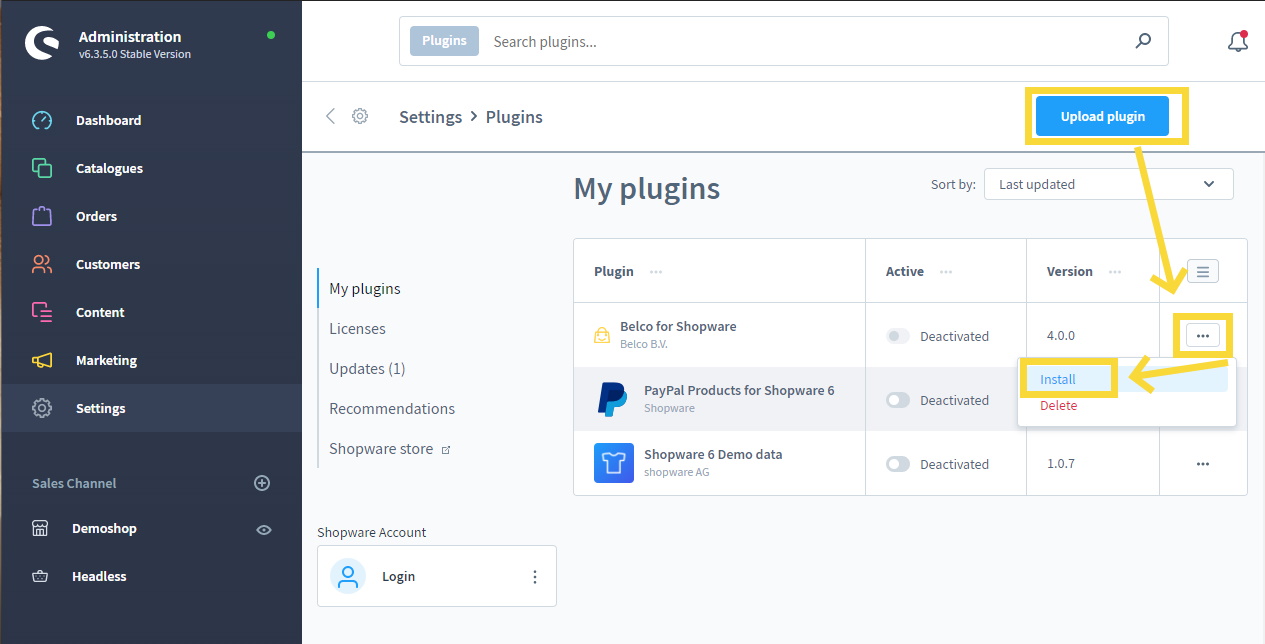Add a new Sales Channel
The height and width of the screenshot is (644, 1265).
(262, 483)
